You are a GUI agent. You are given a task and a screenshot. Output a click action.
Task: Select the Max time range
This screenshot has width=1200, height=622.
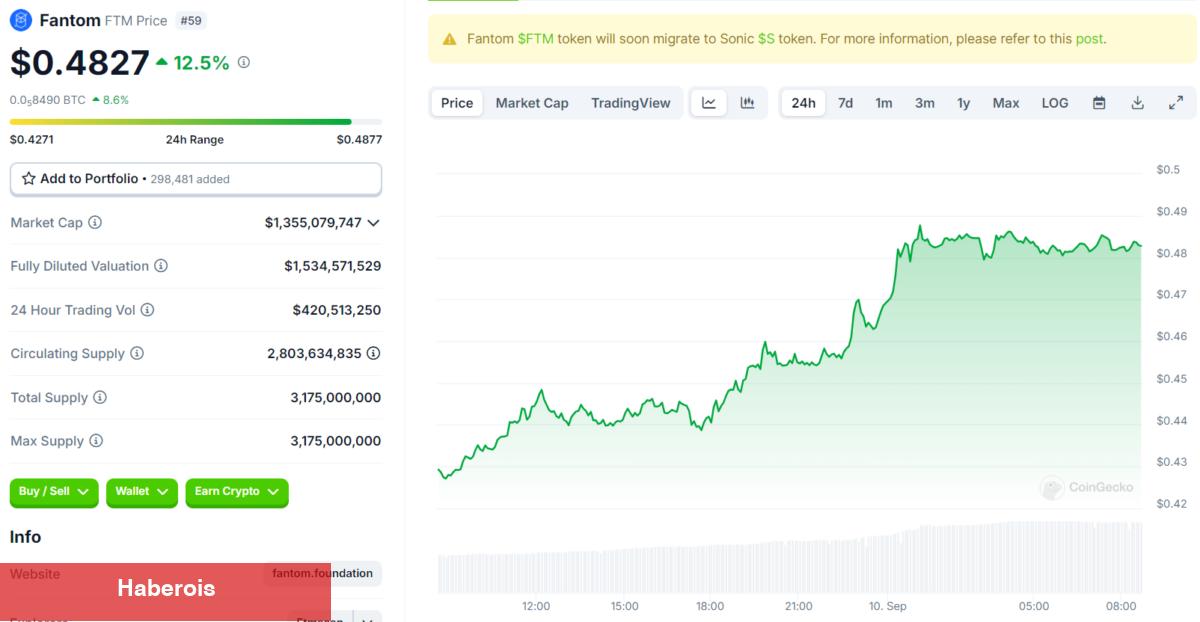pos(1006,103)
